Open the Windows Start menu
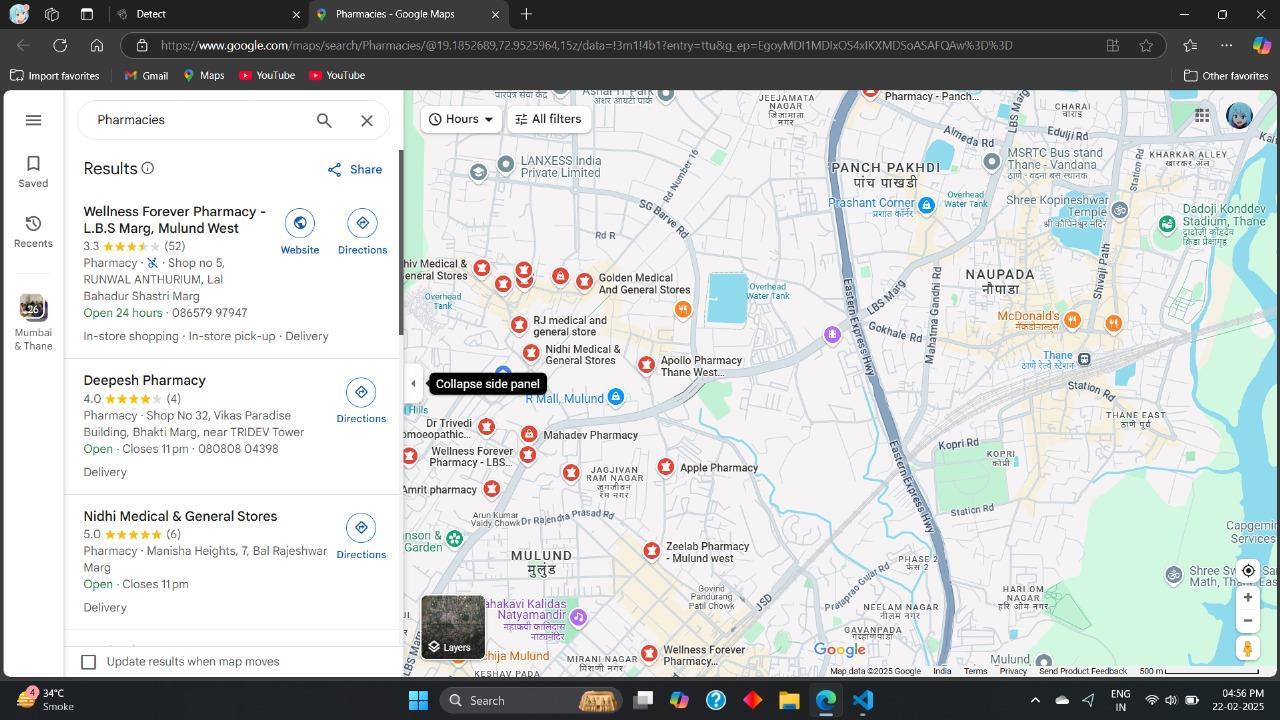The height and width of the screenshot is (720, 1280). point(418,701)
